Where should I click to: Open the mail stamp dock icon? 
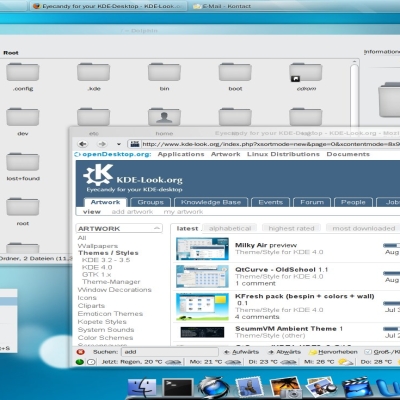coord(249,388)
